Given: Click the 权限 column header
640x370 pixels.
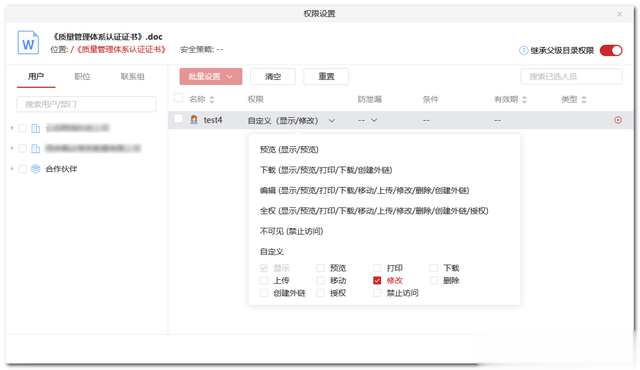Looking at the screenshot, I should [256, 100].
